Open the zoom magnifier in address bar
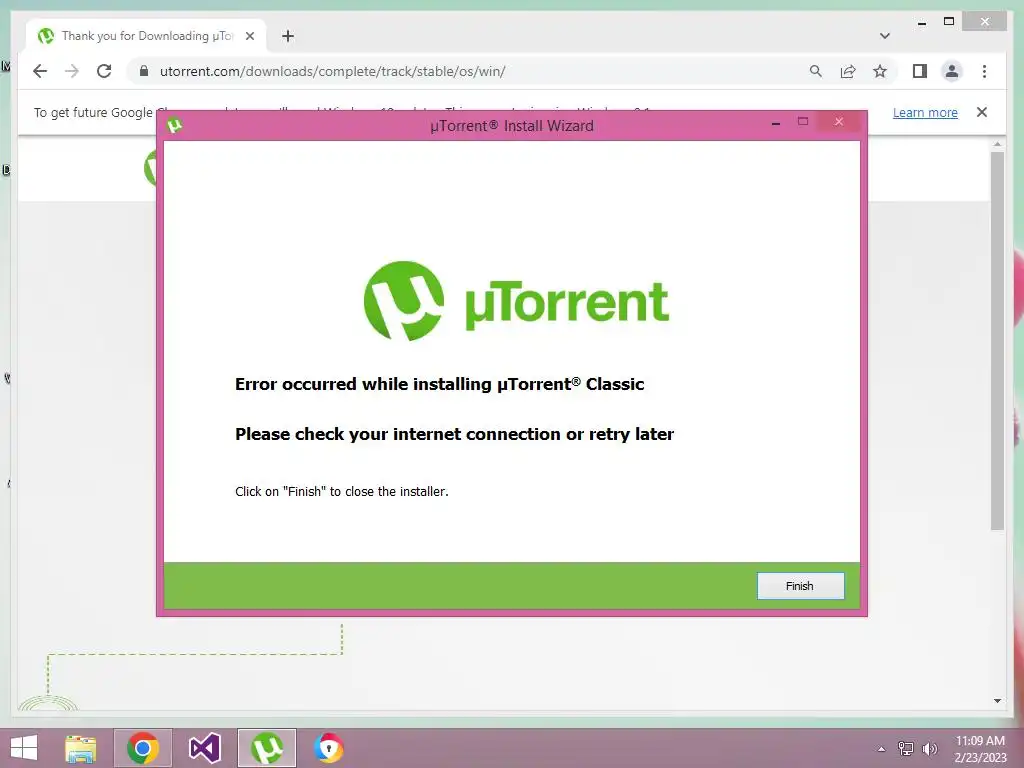The height and width of the screenshot is (768, 1024). point(816,71)
